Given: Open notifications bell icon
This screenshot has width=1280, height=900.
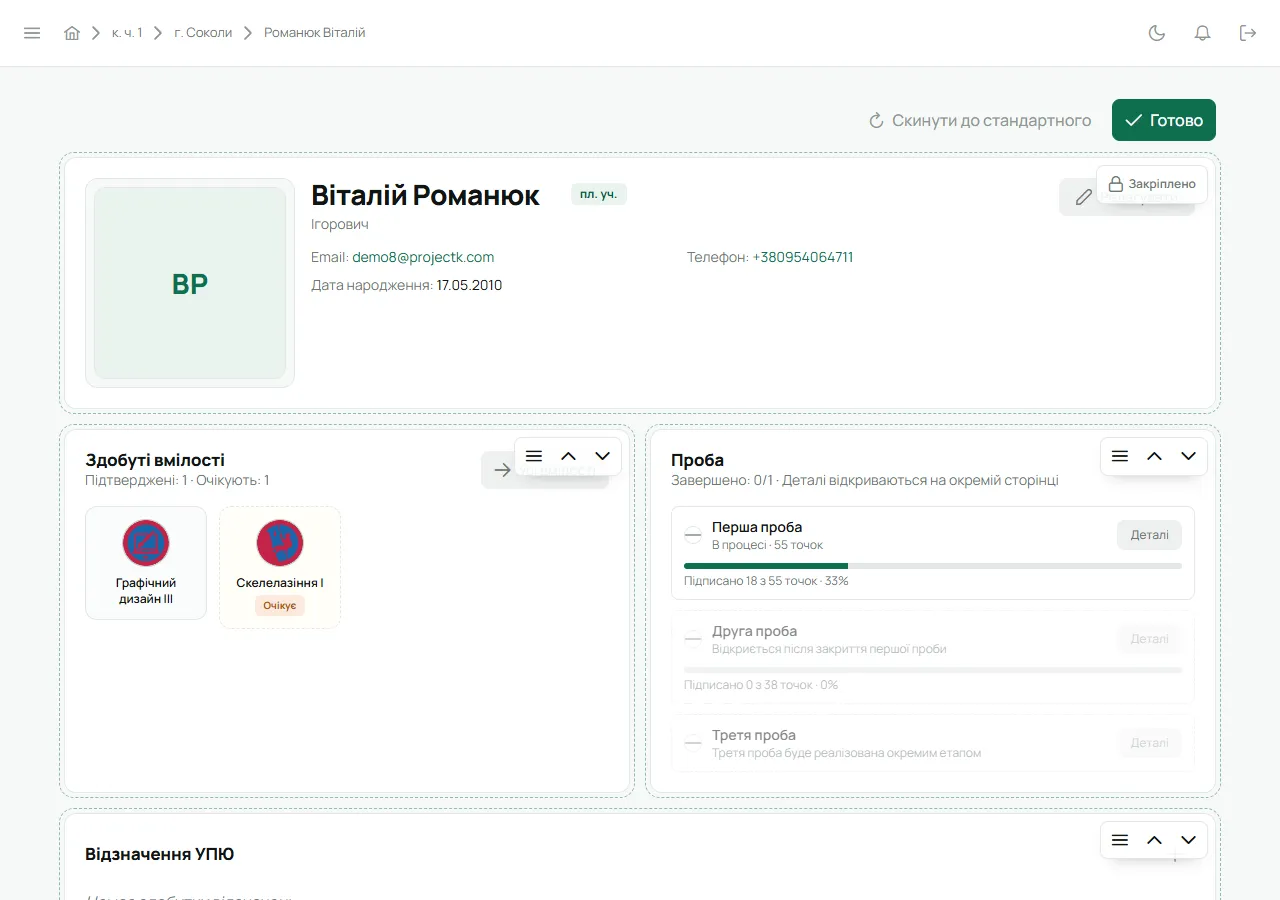Looking at the screenshot, I should click(x=1203, y=33).
